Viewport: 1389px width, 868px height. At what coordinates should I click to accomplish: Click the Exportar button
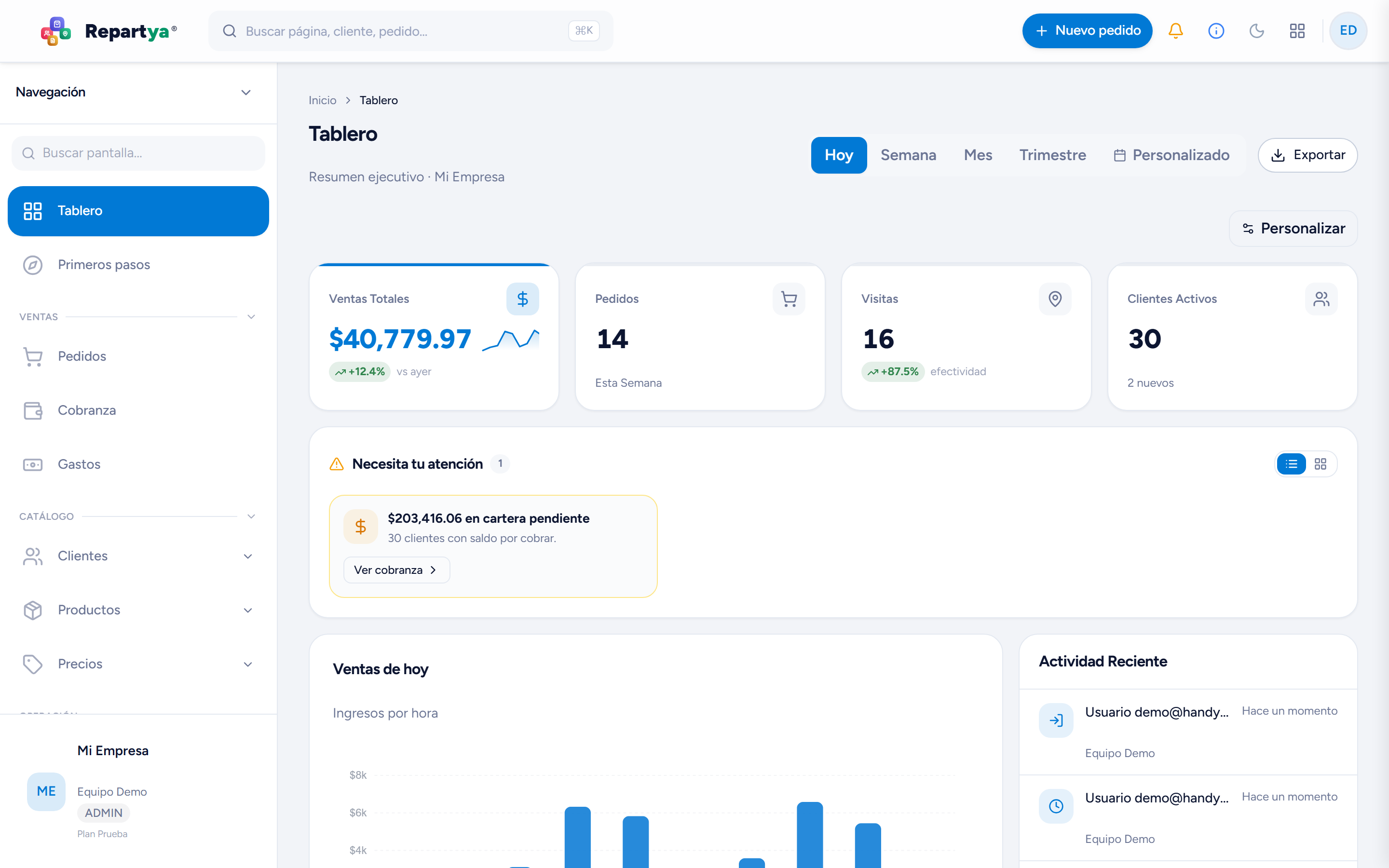pos(1307,155)
